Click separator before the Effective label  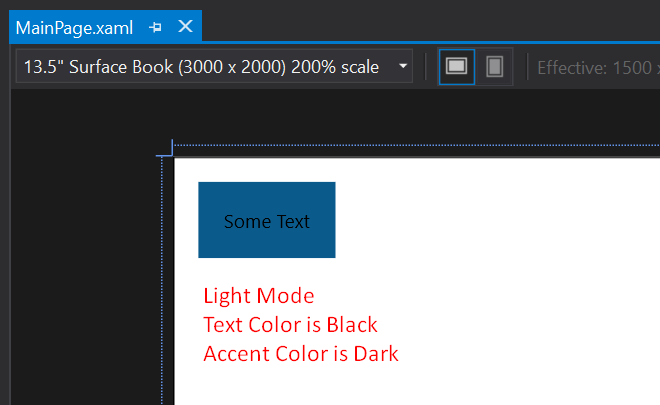click(527, 67)
